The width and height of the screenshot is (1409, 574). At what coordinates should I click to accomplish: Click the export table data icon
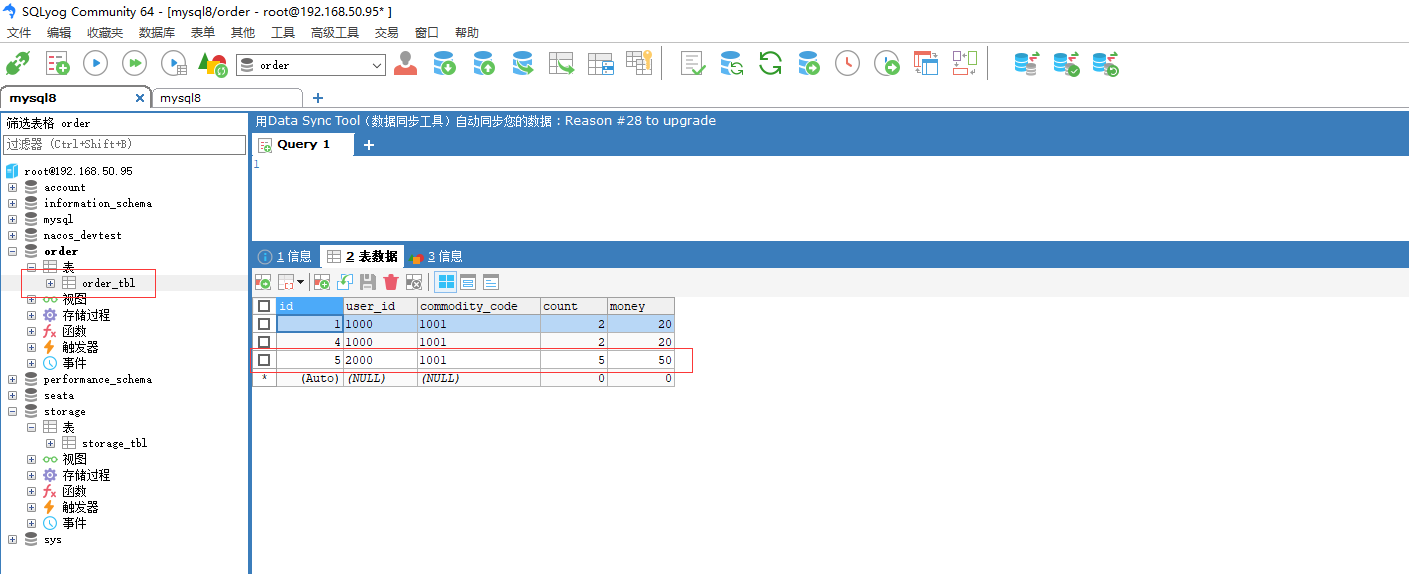coord(561,64)
